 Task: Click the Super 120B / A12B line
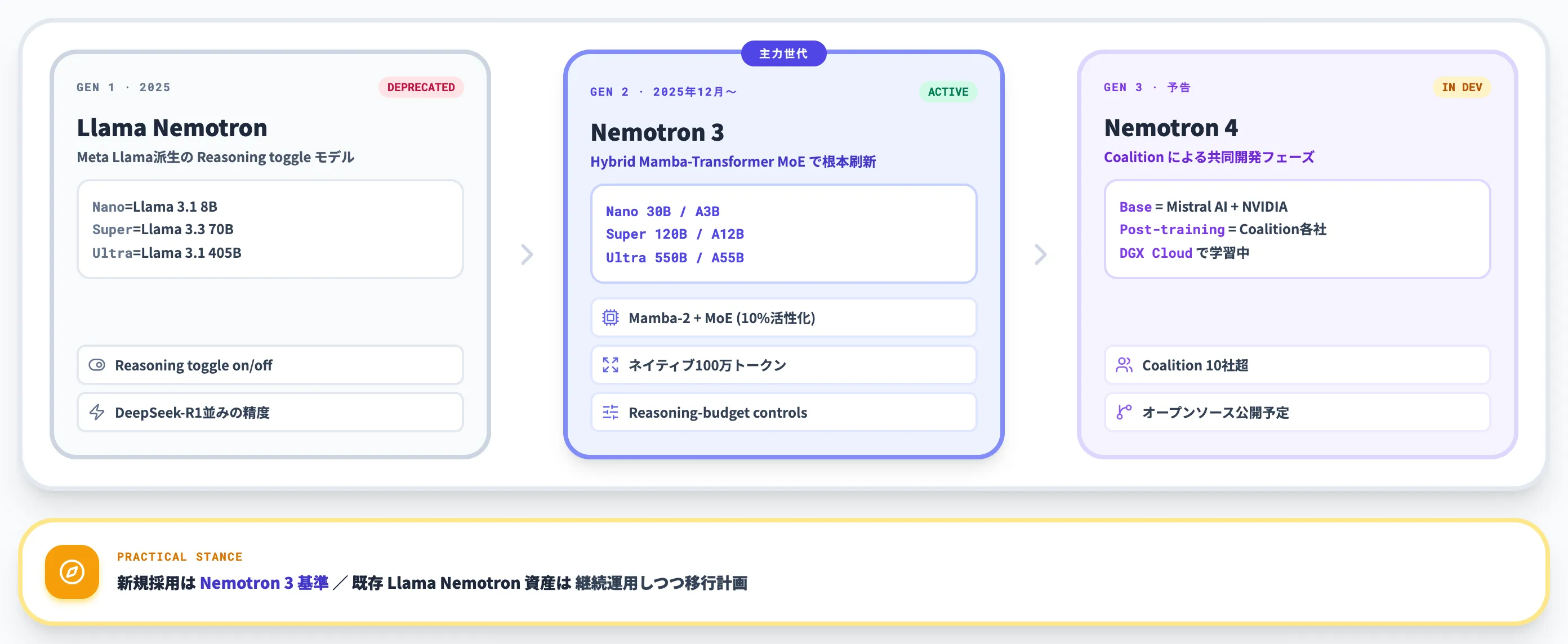click(674, 234)
